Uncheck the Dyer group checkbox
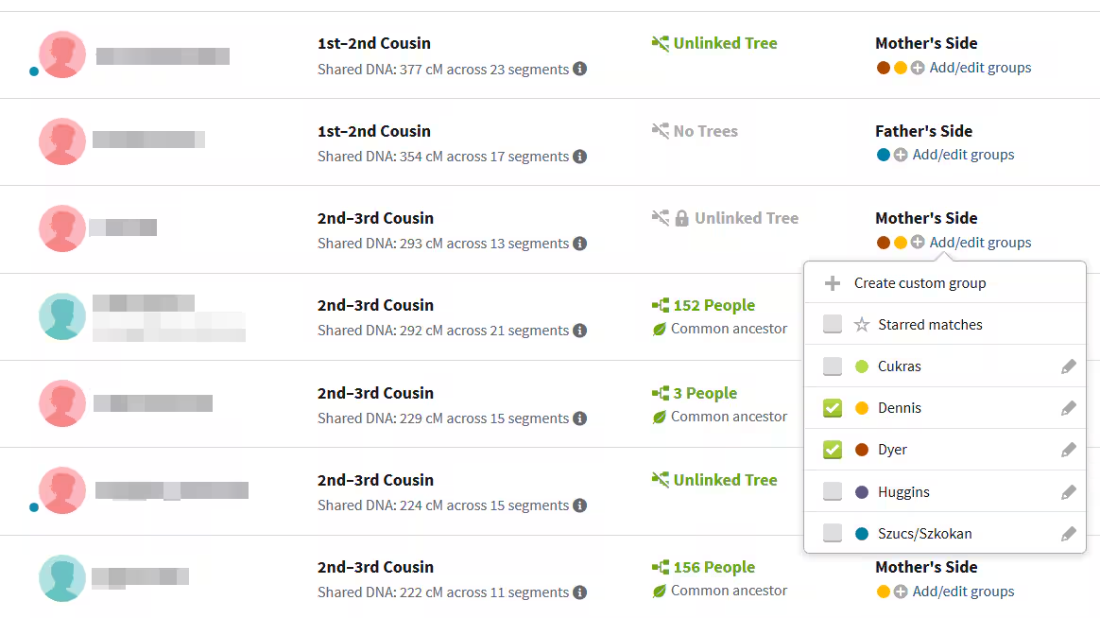This screenshot has height=628, width=1109. coord(832,450)
